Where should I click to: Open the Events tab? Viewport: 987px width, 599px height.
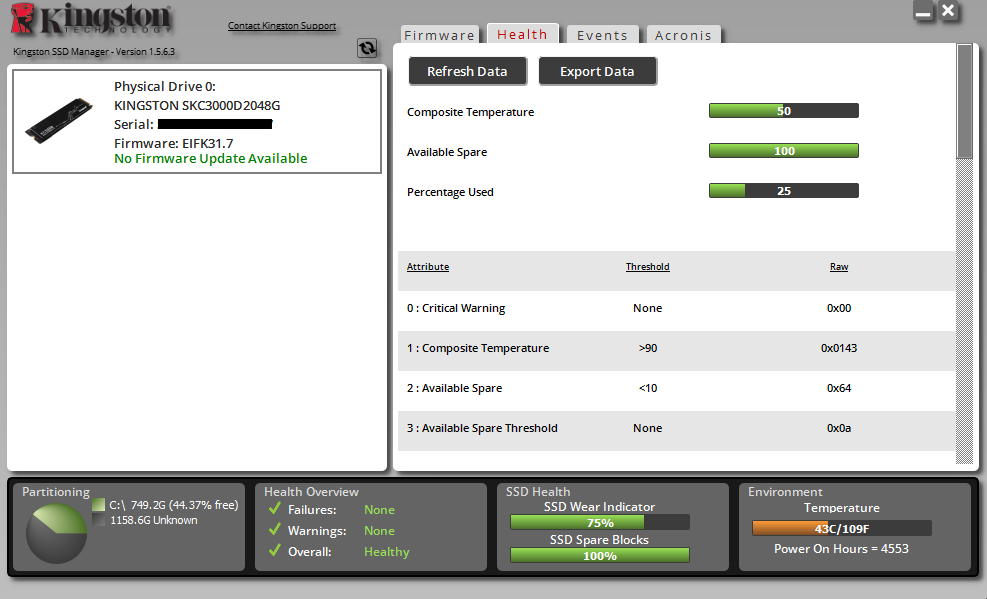coord(602,35)
